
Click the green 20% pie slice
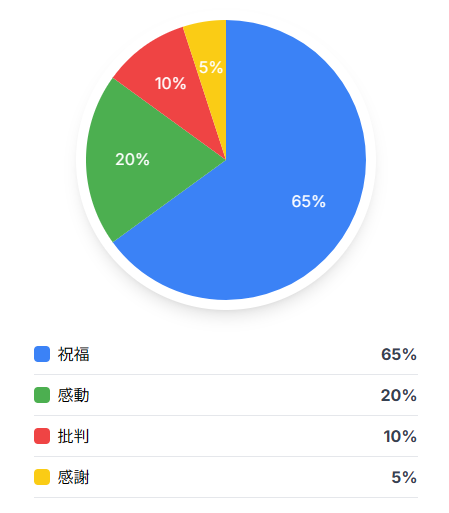click(x=140, y=160)
